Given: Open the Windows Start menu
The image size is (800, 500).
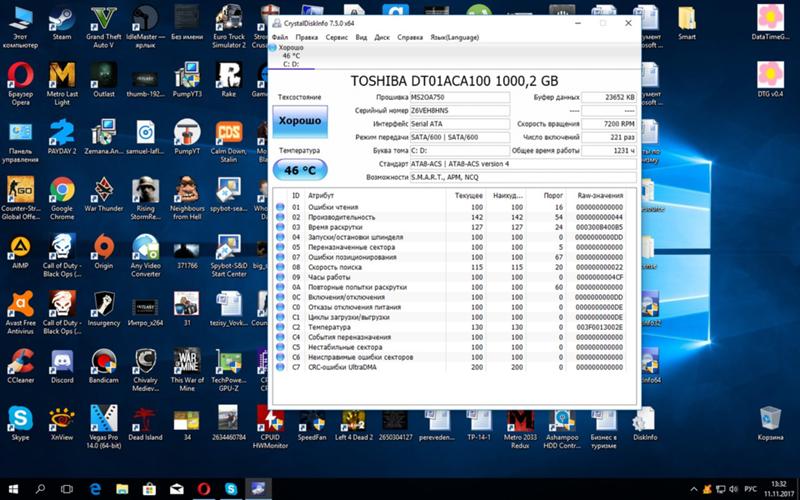Looking at the screenshot, I should coord(13,489).
